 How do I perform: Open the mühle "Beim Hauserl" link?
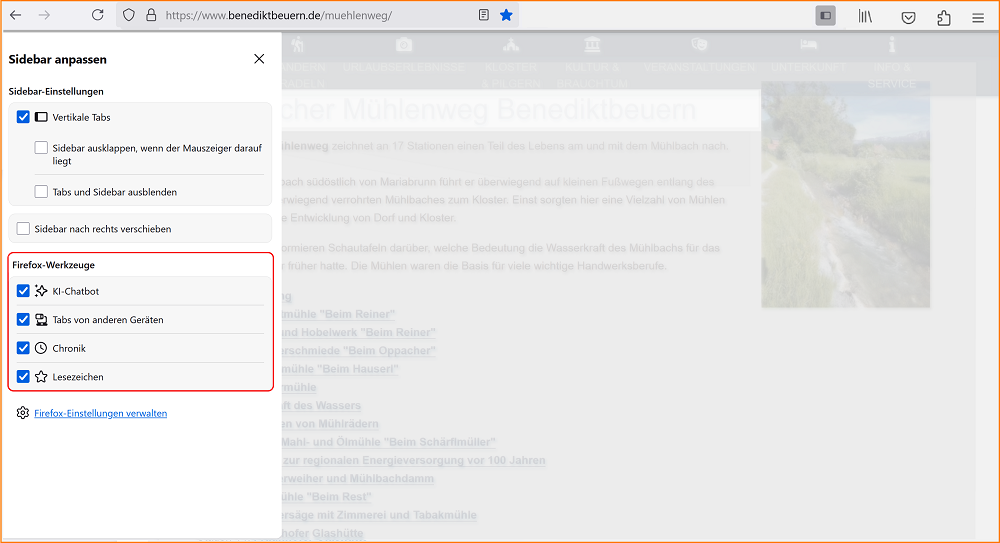(x=340, y=369)
